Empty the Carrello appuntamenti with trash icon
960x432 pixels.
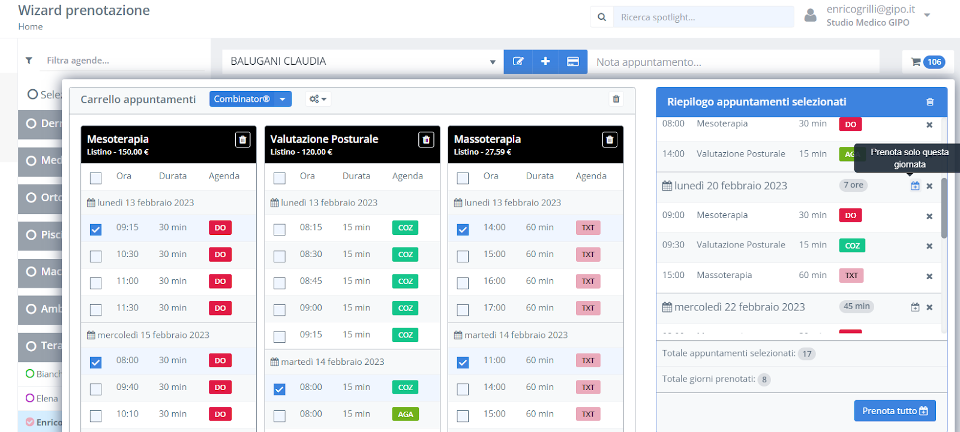point(616,99)
